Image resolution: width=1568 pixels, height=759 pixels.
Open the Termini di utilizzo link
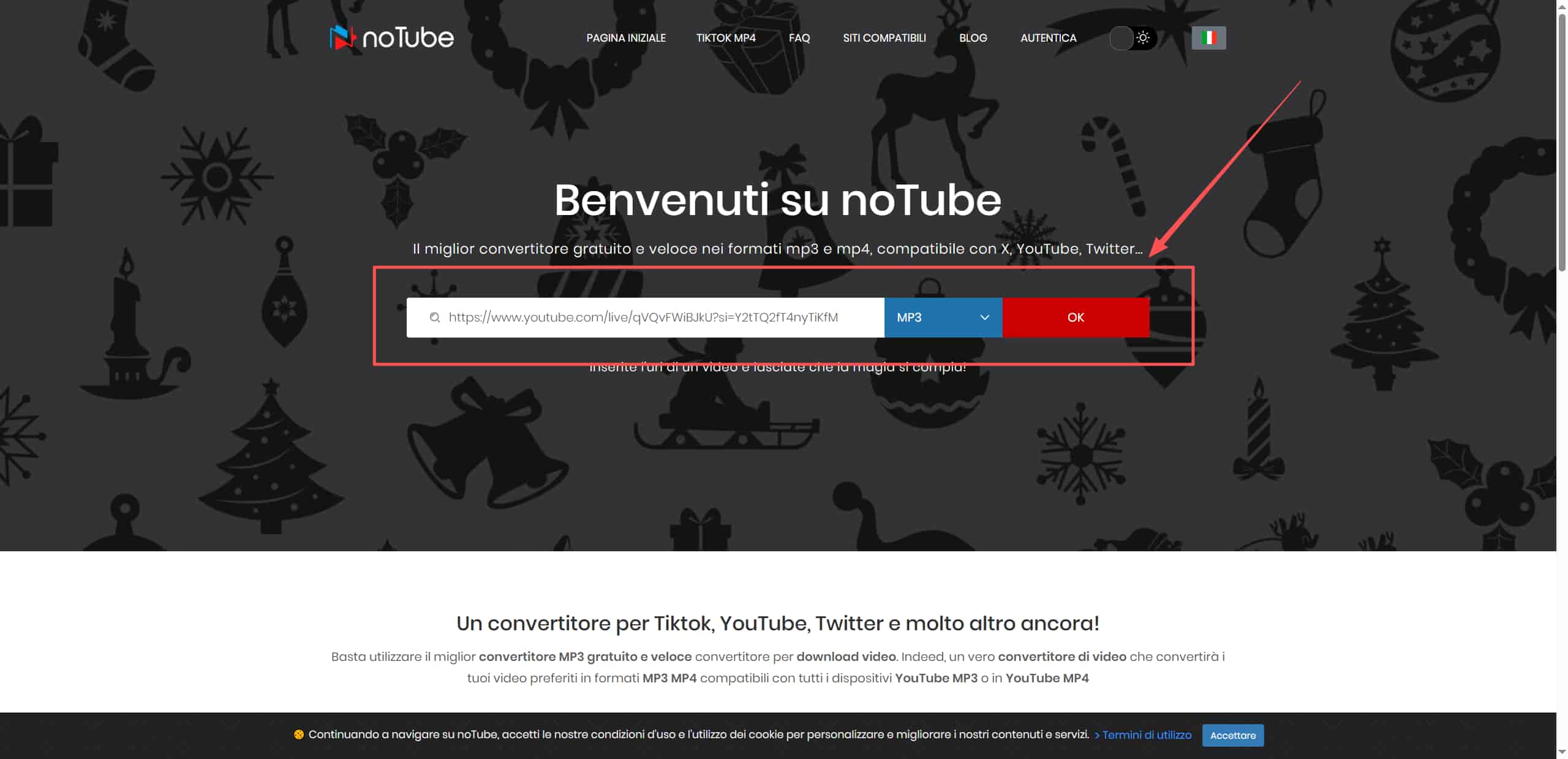pyautogui.click(x=1146, y=735)
